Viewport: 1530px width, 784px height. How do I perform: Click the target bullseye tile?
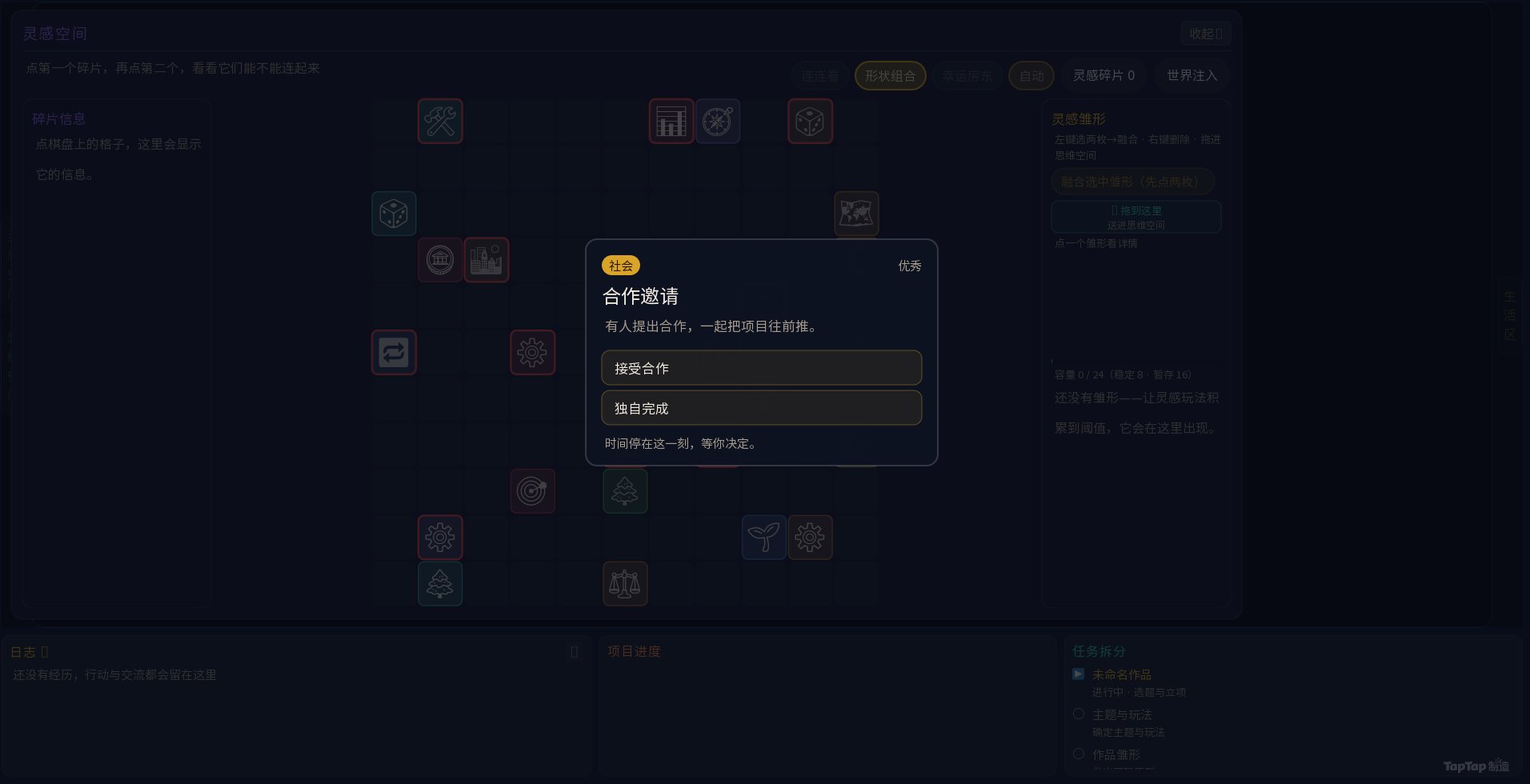[533, 491]
